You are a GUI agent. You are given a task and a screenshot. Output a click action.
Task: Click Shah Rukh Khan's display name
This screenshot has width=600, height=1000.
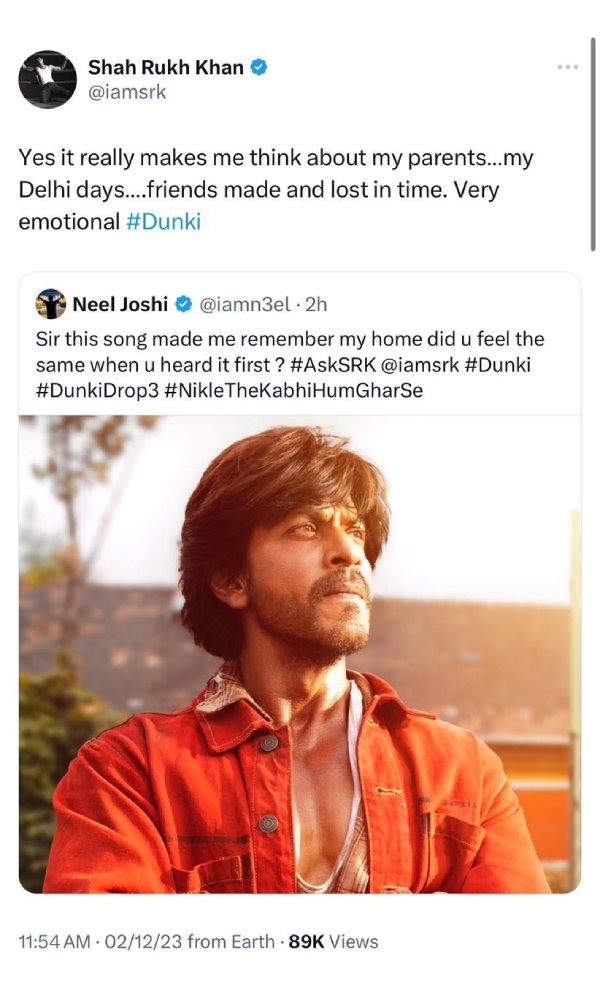point(165,68)
